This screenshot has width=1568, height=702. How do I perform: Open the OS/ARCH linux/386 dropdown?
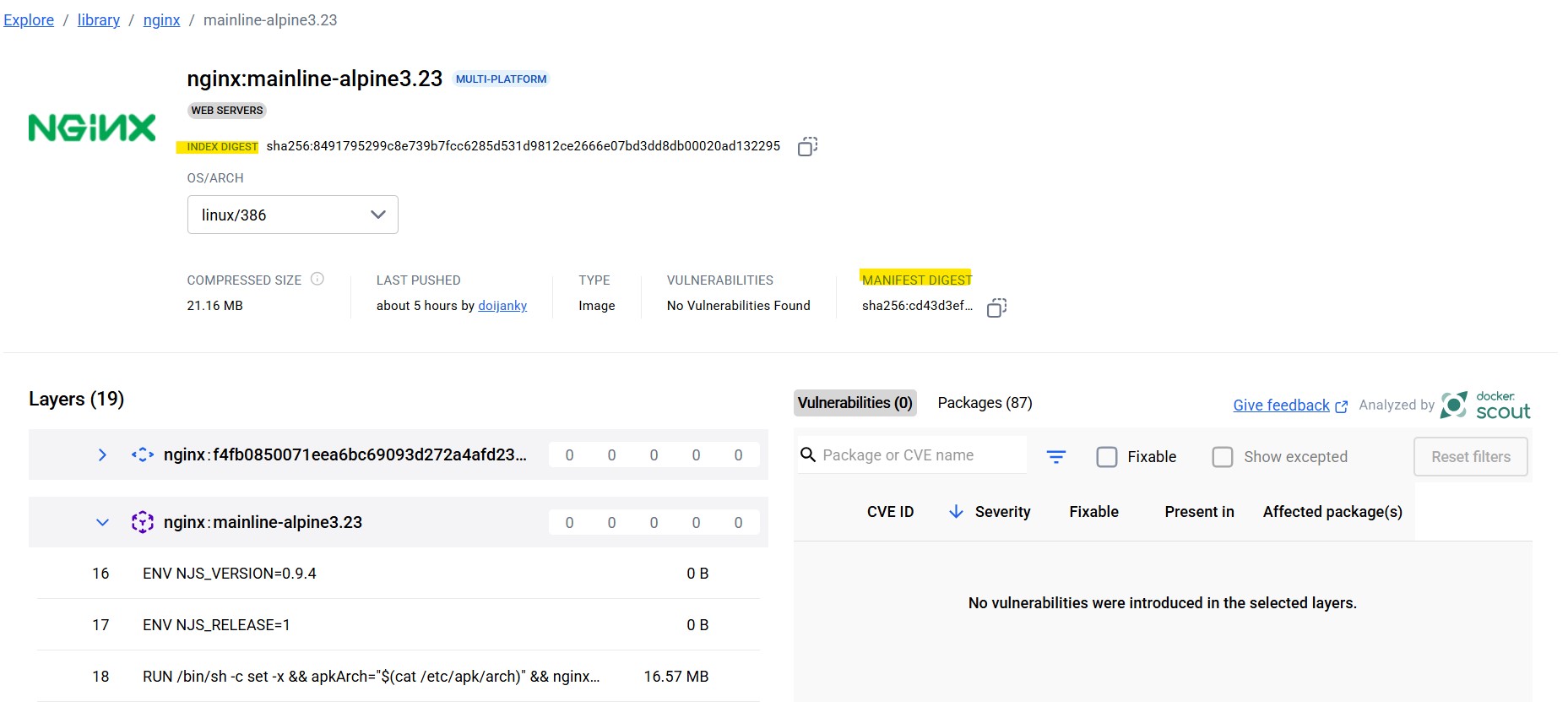click(x=292, y=215)
